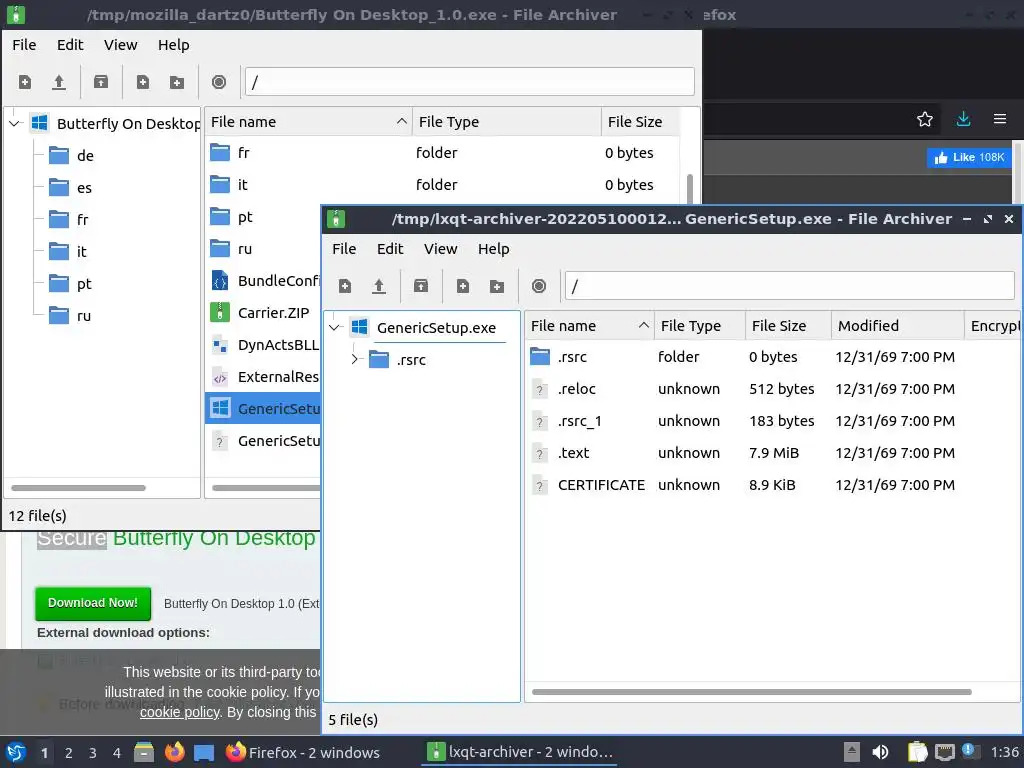Click the green Download Now! button
1024x768 pixels.
pyautogui.click(x=93, y=603)
